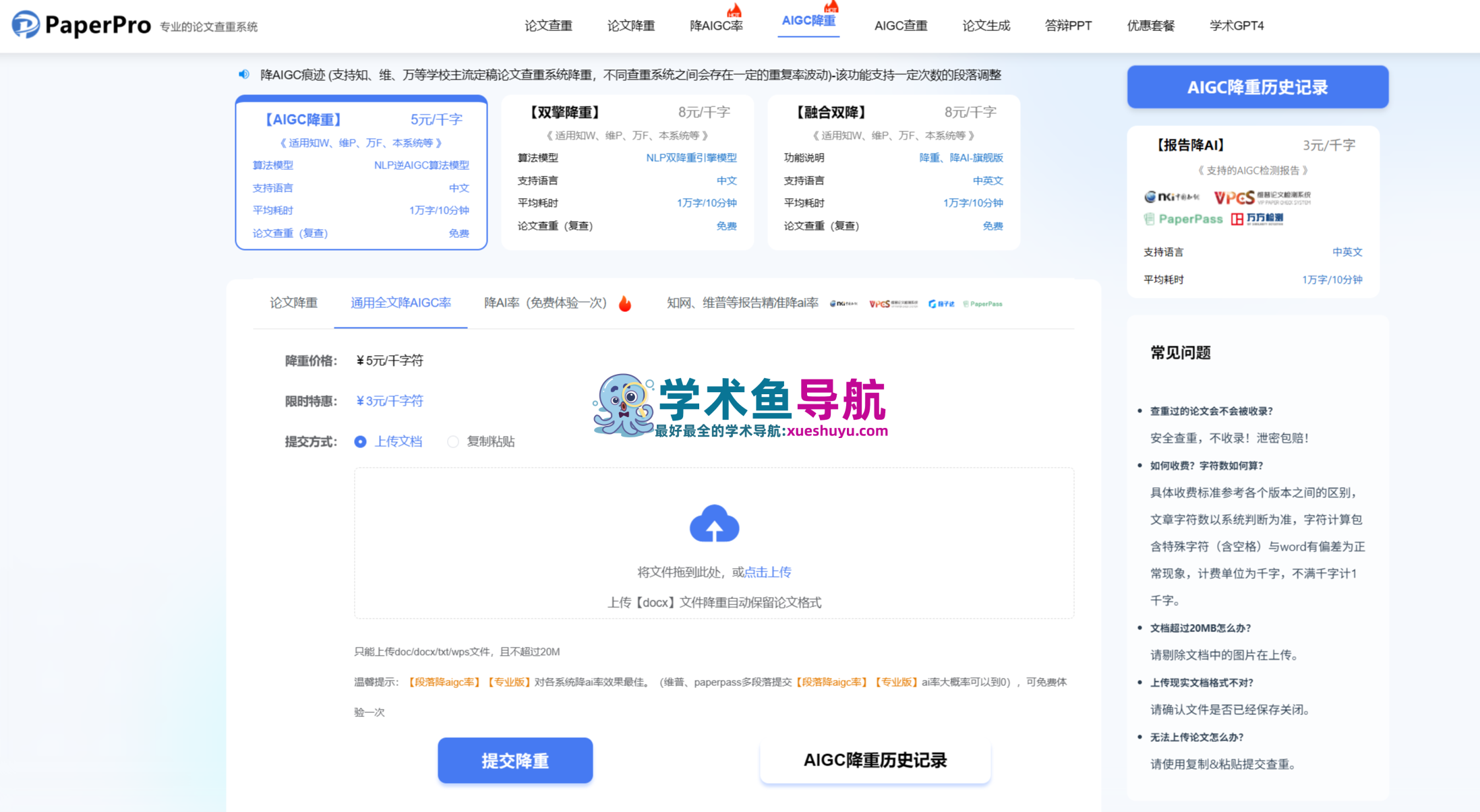Switch to the 论文降重 tab below the cards
This screenshot has height=812, width=1480.
click(x=293, y=303)
